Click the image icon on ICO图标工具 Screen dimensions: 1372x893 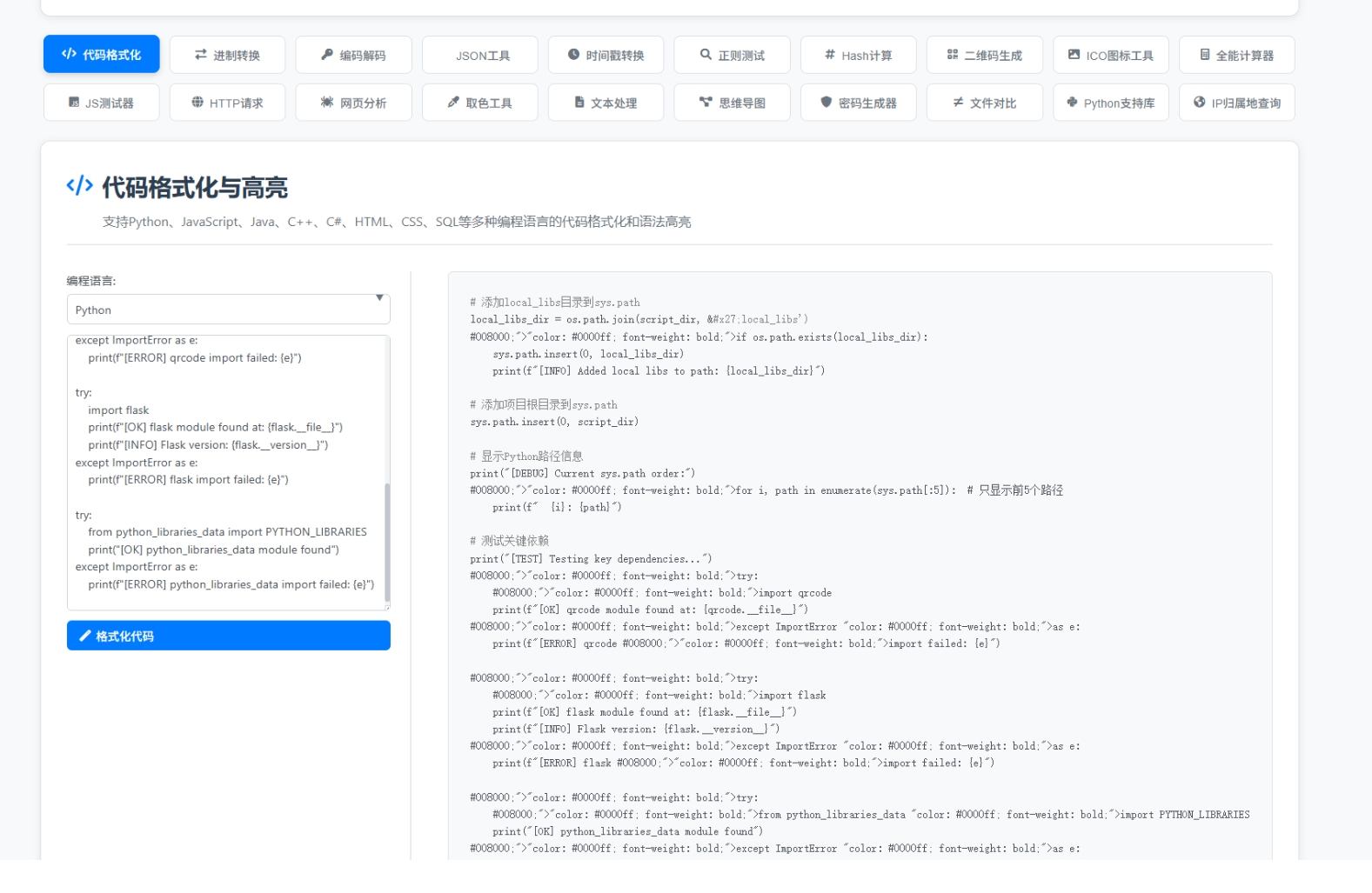(x=1074, y=54)
